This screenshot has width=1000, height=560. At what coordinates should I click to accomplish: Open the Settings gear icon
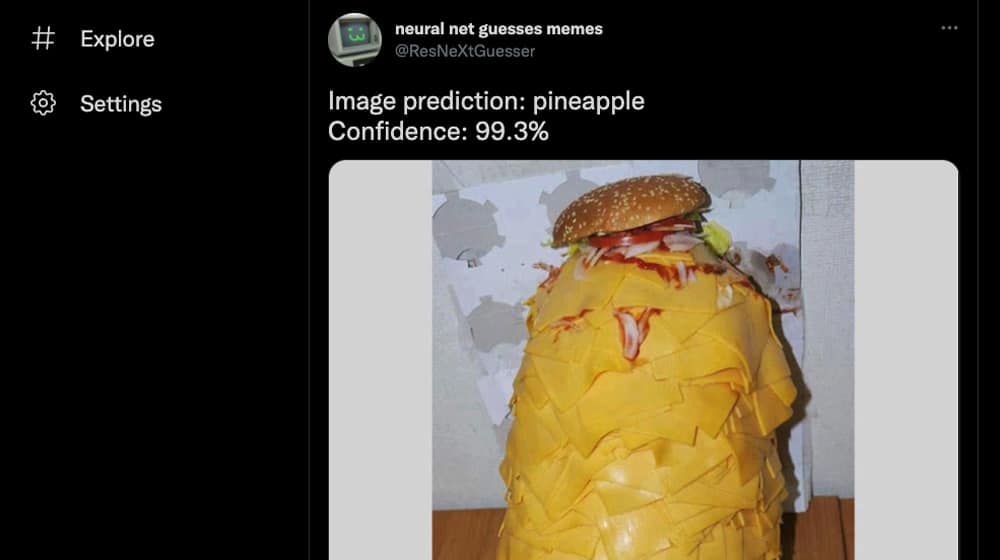click(43, 103)
